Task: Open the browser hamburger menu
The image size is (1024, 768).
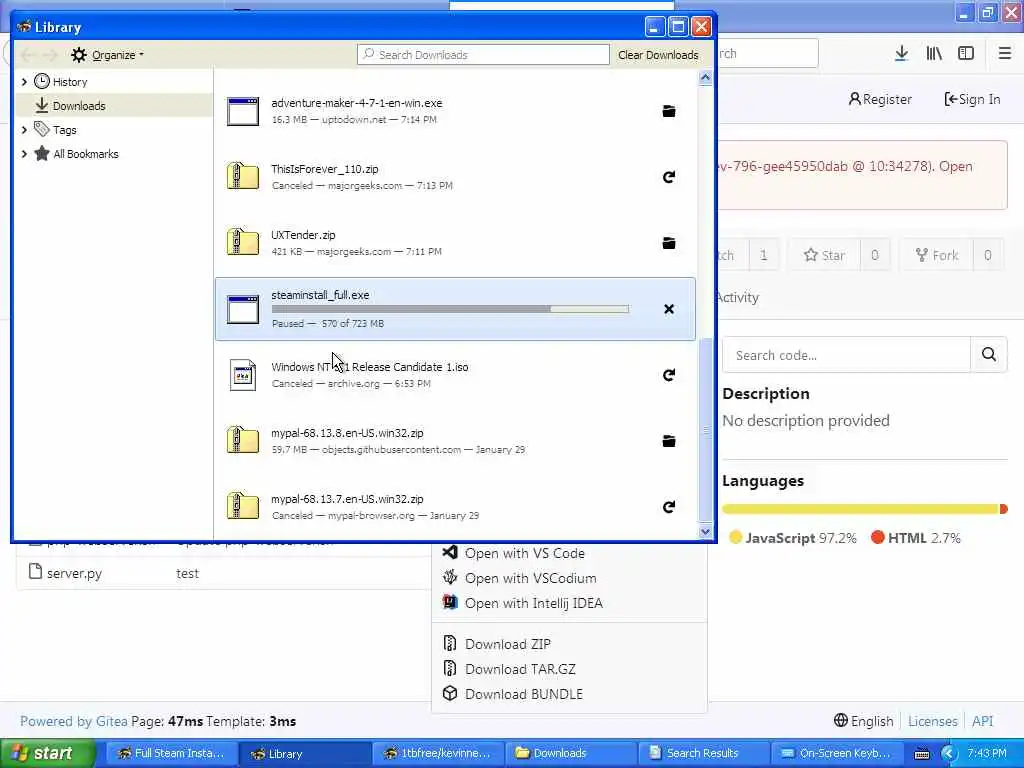Action: click(x=1004, y=54)
